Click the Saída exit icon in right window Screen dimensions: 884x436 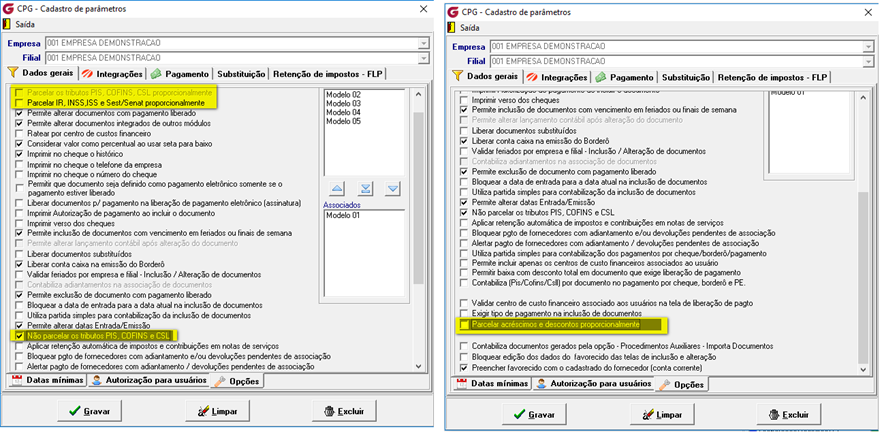451,27
